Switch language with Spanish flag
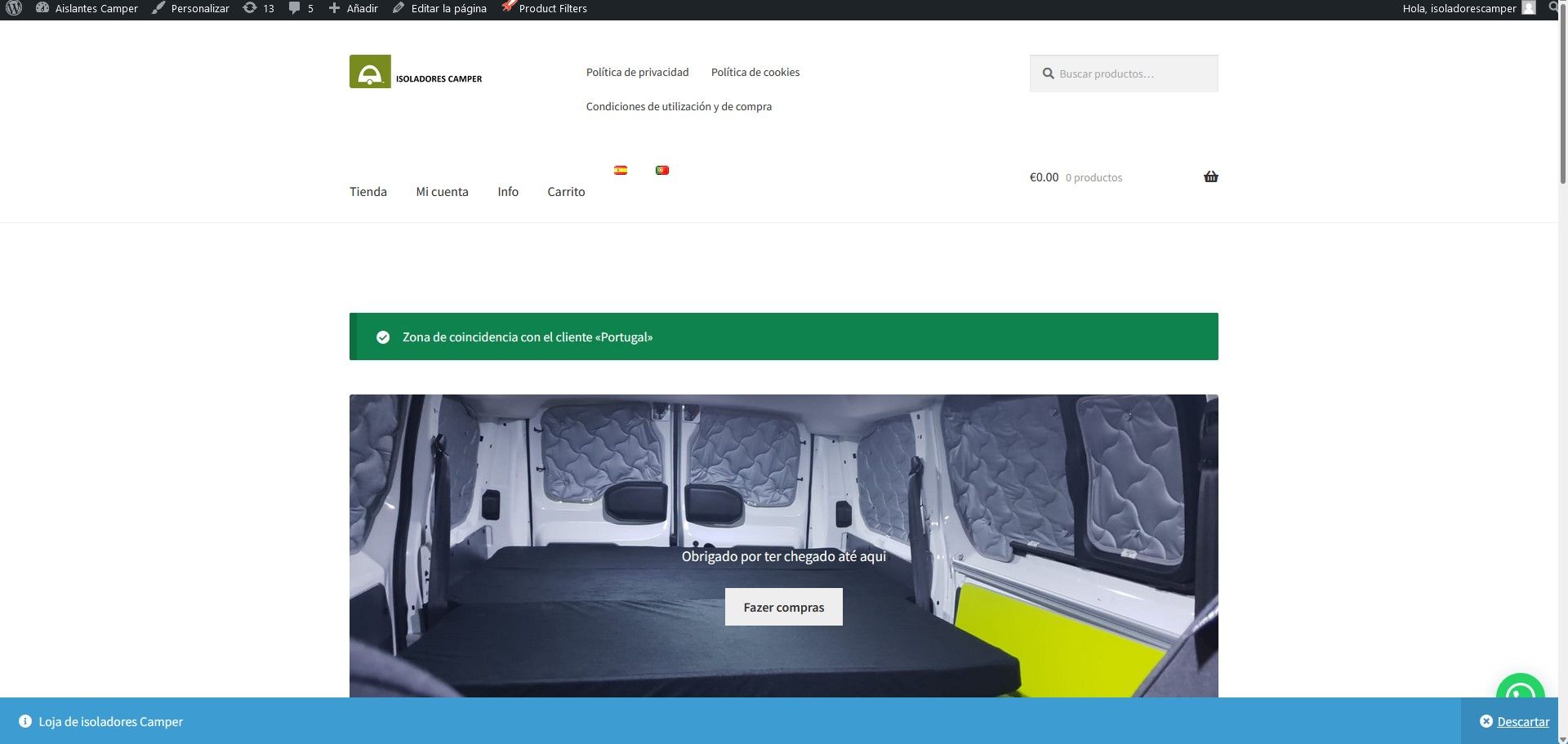This screenshot has width=1568, height=744. click(621, 170)
